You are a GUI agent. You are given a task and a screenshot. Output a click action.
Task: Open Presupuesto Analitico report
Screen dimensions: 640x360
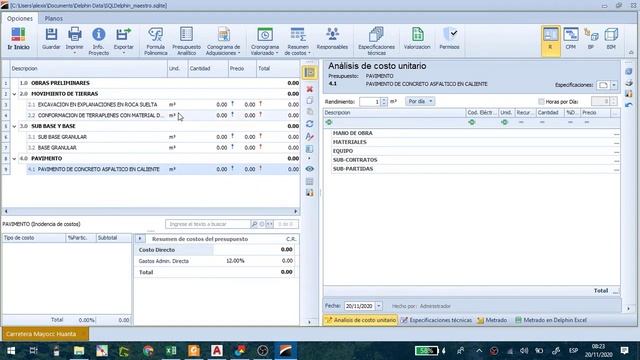(186, 41)
